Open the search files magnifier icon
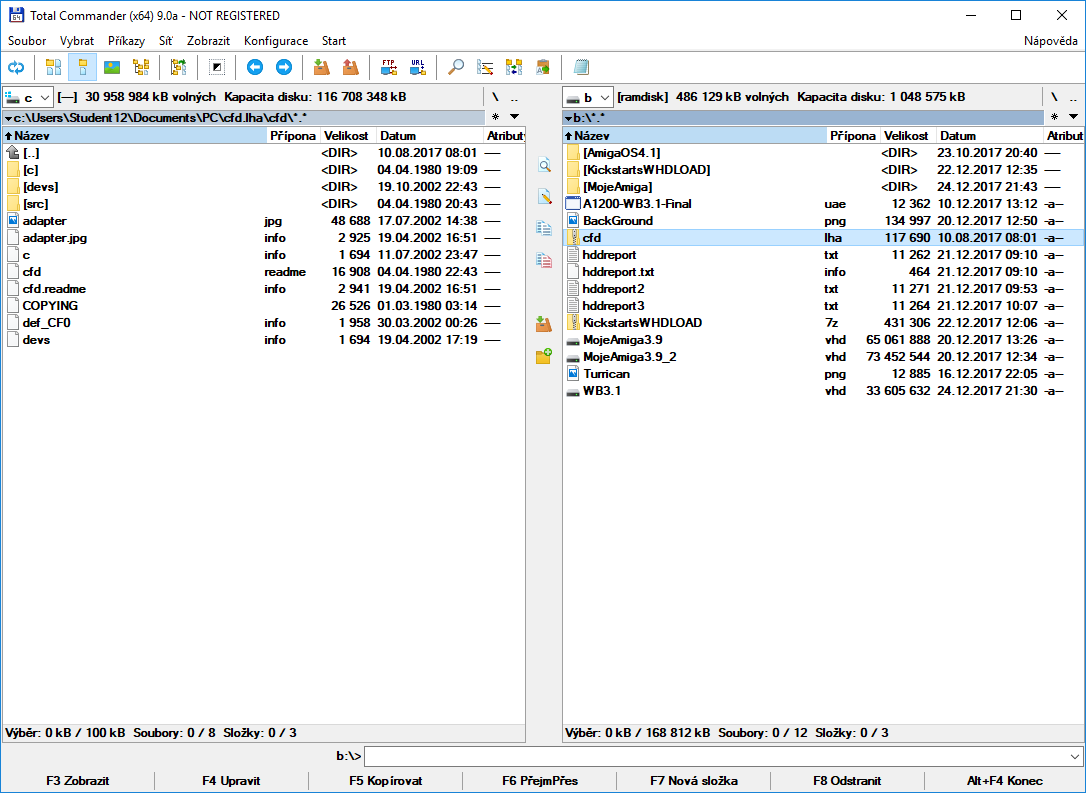1086x793 pixels. (x=456, y=67)
